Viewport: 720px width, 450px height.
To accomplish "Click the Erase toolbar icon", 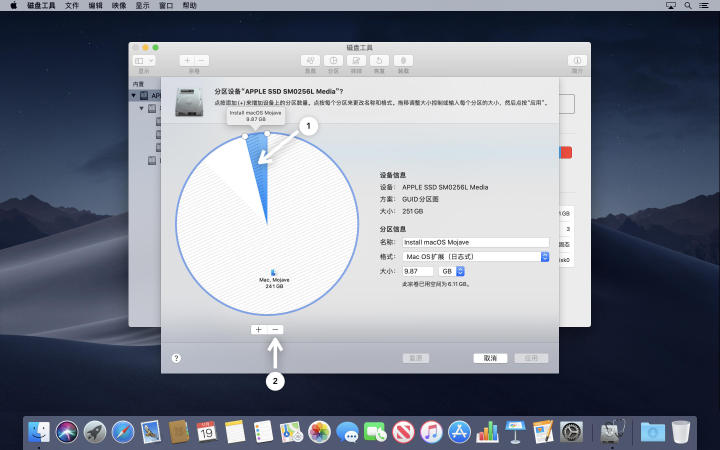I will tap(356, 61).
